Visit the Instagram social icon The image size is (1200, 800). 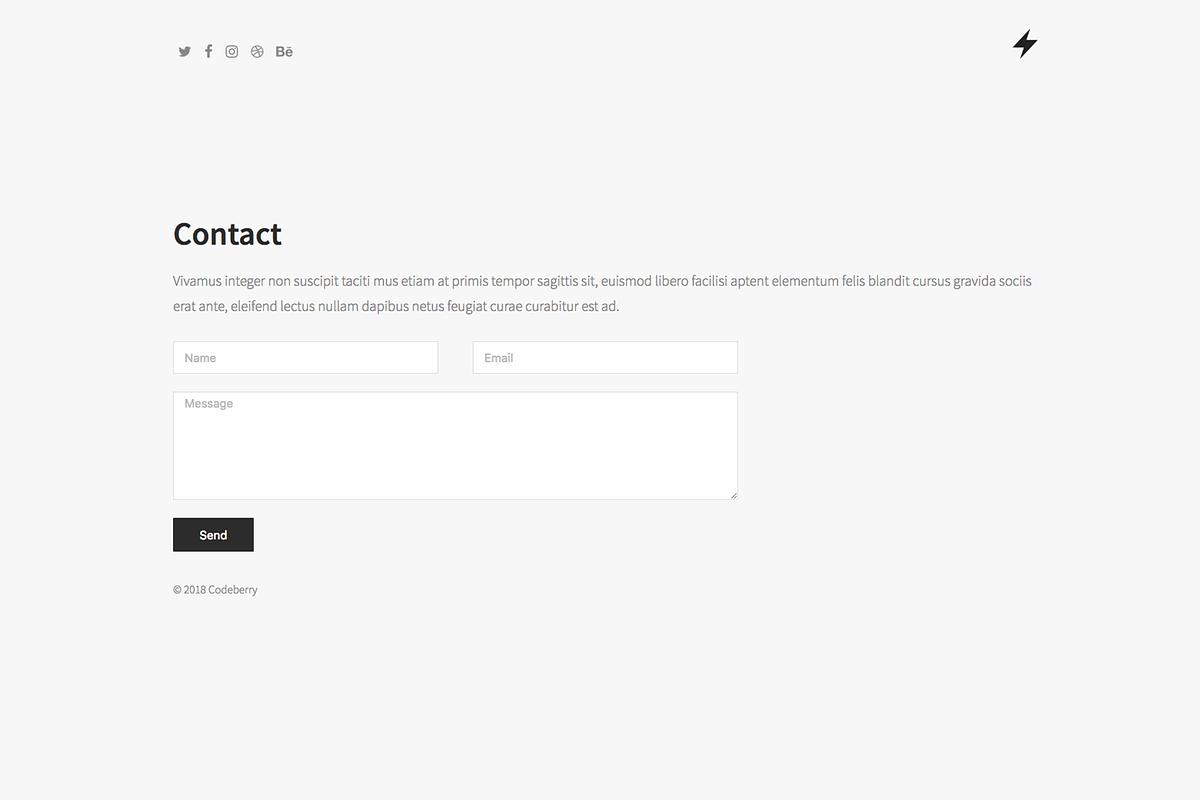click(x=232, y=52)
